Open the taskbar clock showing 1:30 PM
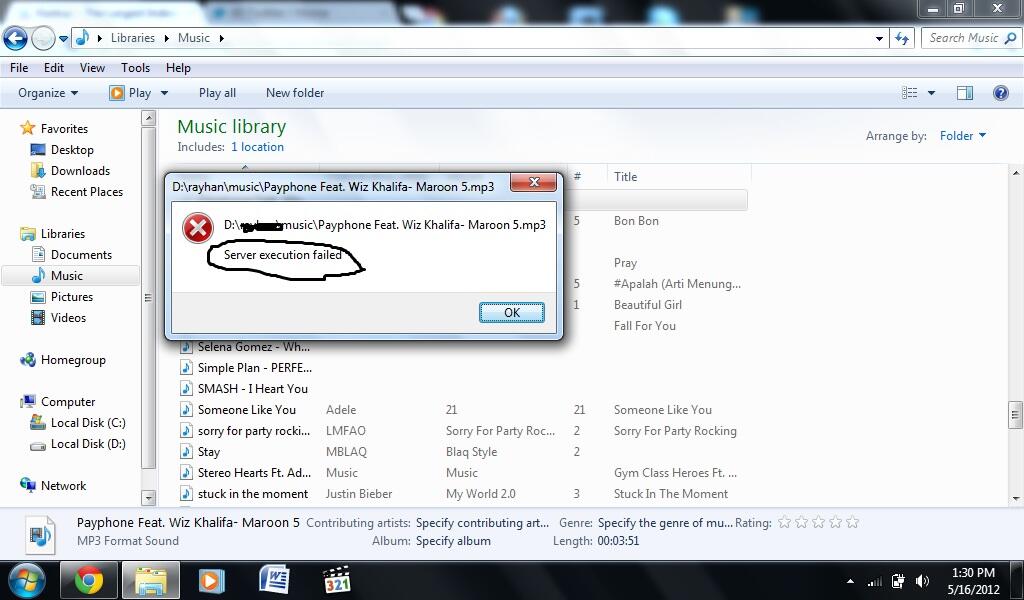The width and height of the screenshot is (1024, 600). 973,581
